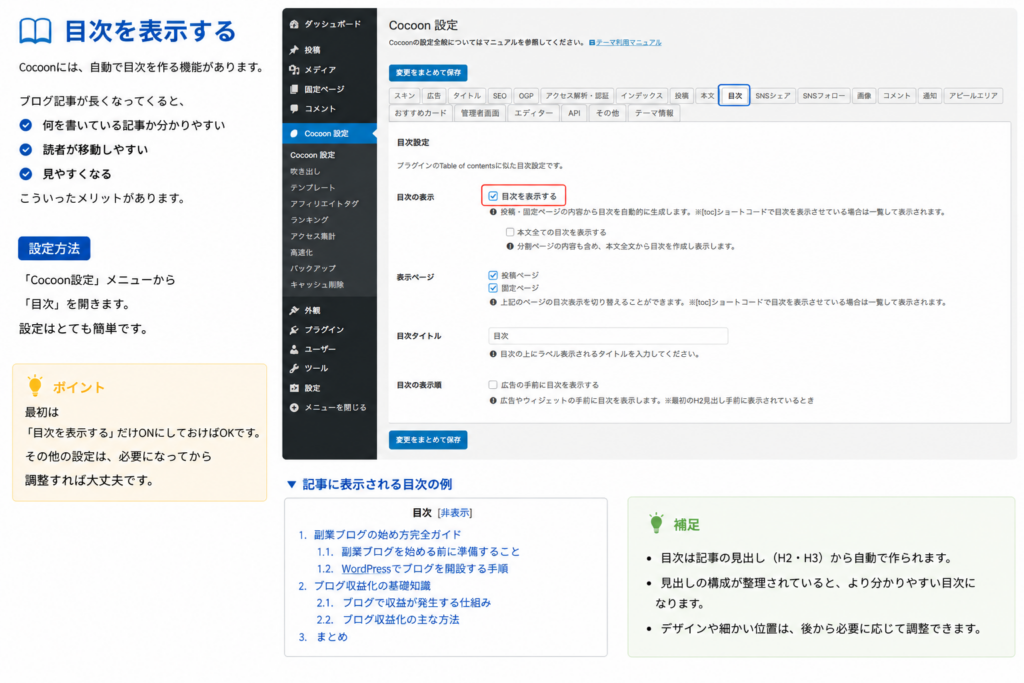Open アクセス集計 submenu item
This screenshot has height=683, width=1024.
(x=313, y=236)
